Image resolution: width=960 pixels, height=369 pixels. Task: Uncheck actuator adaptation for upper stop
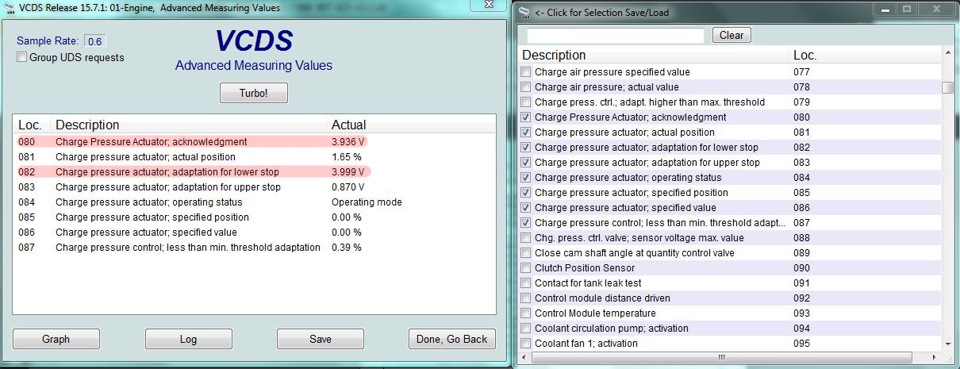(525, 162)
